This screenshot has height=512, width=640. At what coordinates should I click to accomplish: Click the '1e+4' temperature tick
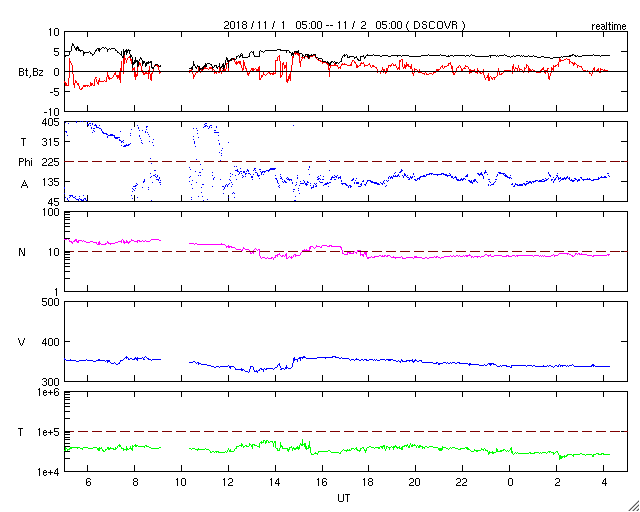50,472
